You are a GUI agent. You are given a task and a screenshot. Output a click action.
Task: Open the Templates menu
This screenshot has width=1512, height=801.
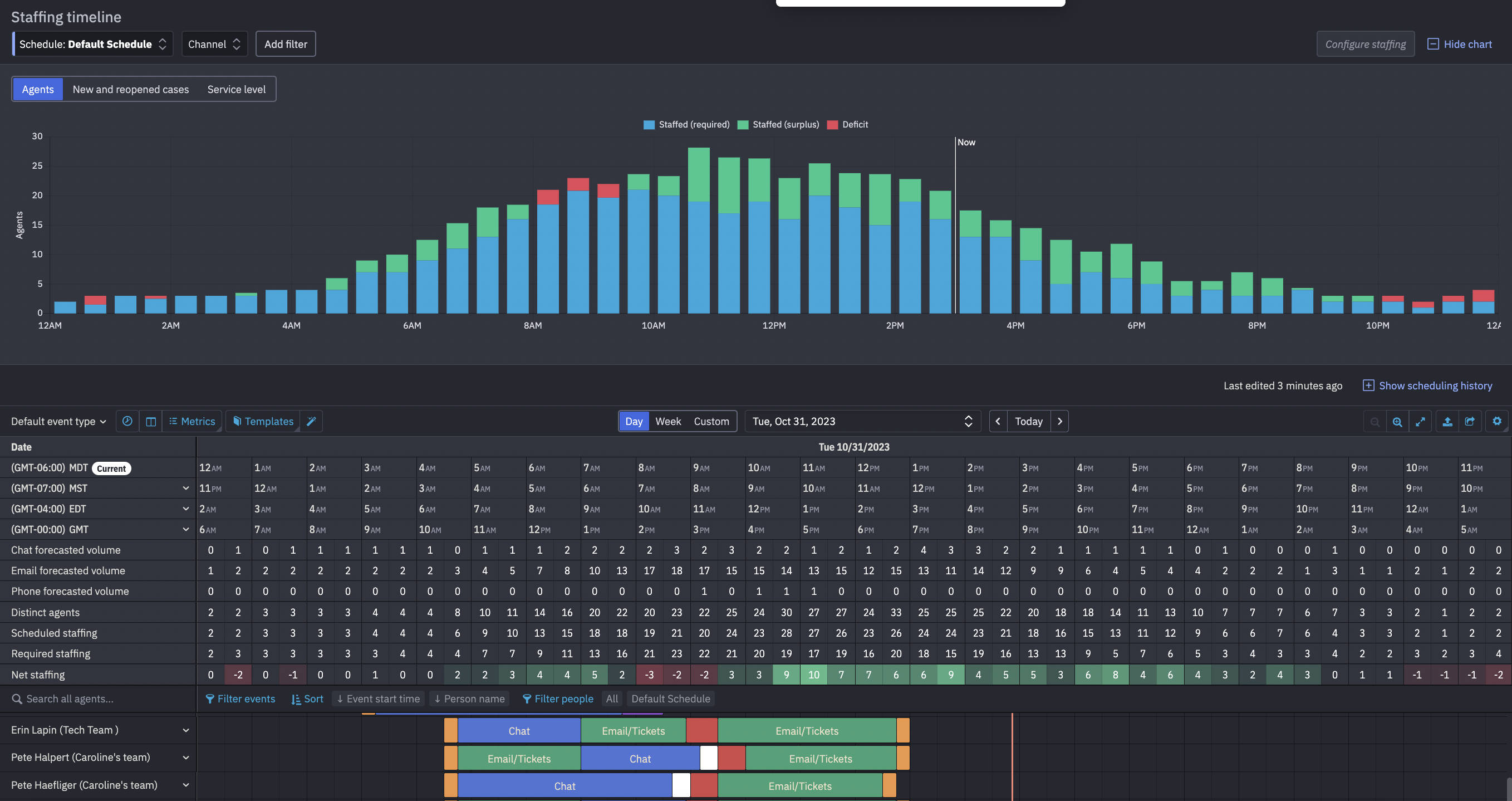pos(262,421)
